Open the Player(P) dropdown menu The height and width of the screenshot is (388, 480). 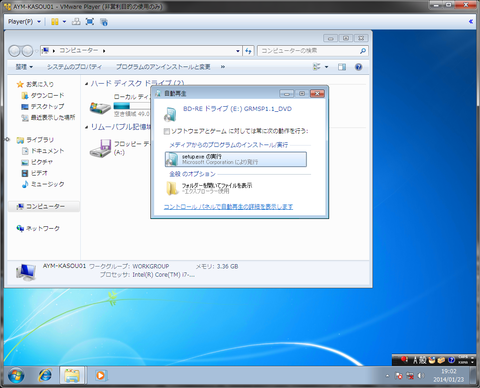24,22
